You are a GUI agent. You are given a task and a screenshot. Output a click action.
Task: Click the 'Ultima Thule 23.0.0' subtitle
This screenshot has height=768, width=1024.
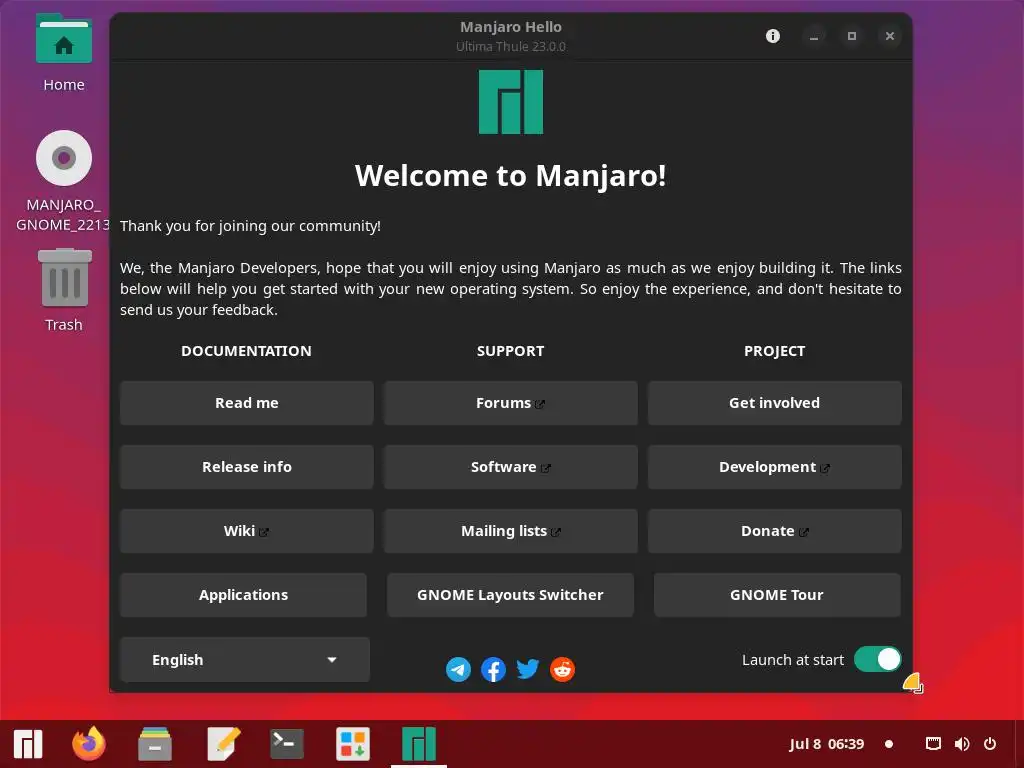pos(511,46)
